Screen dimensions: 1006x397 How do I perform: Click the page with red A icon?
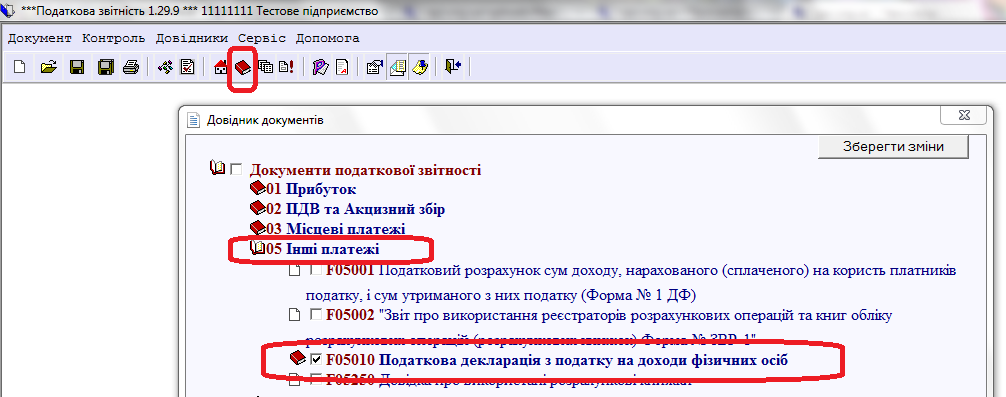[x=342, y=67]
